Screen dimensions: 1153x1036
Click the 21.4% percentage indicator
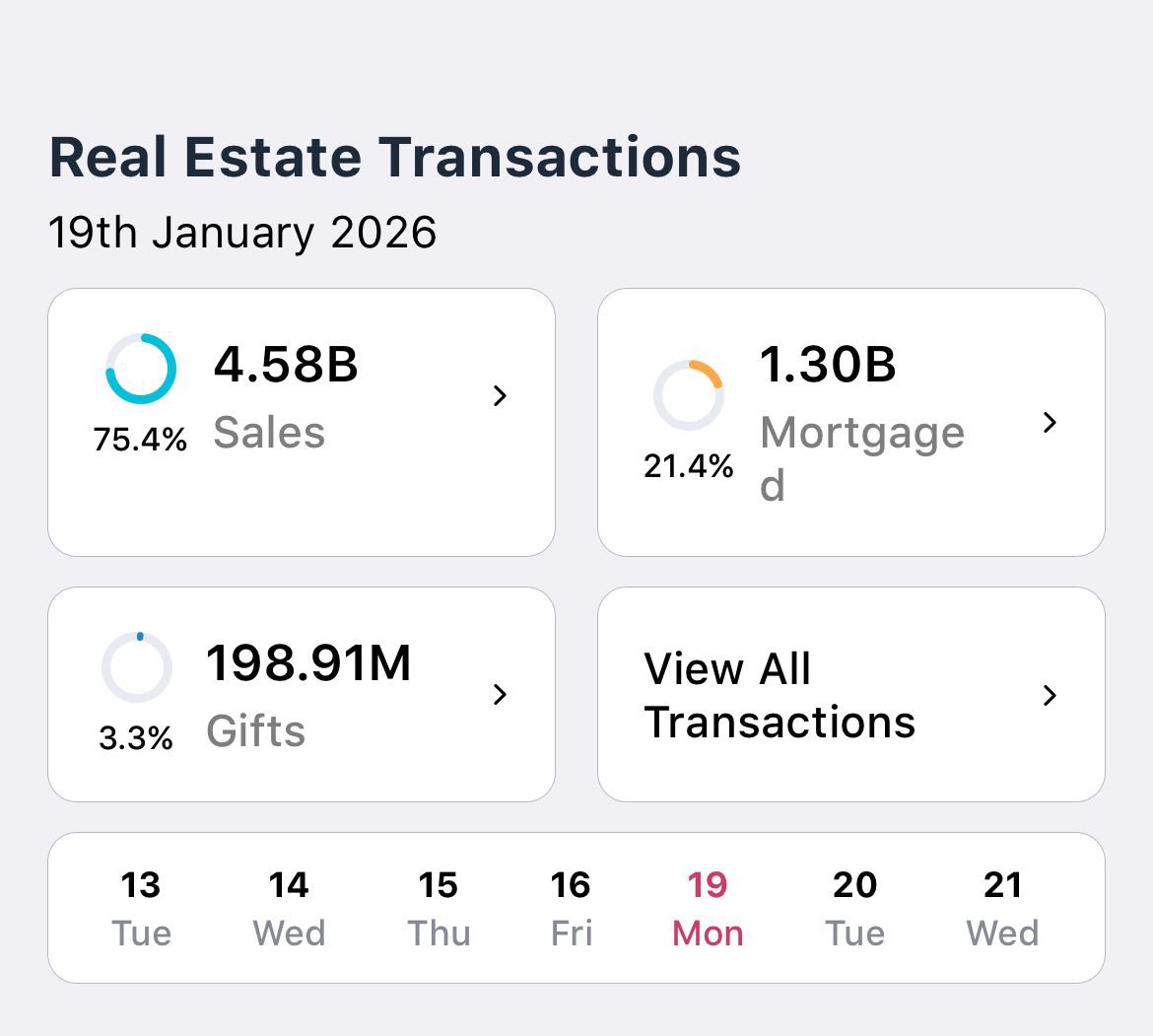[x=690, y=467]
